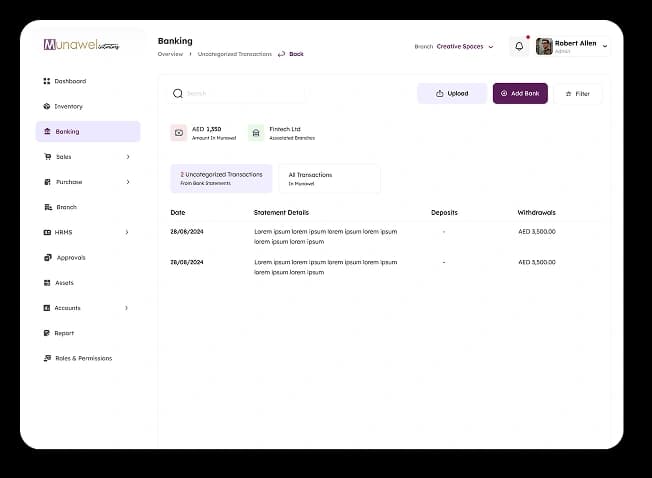This screenshot has height=478, width=652.
Task: Click the upload arrow icon
Action: [440, 94]
